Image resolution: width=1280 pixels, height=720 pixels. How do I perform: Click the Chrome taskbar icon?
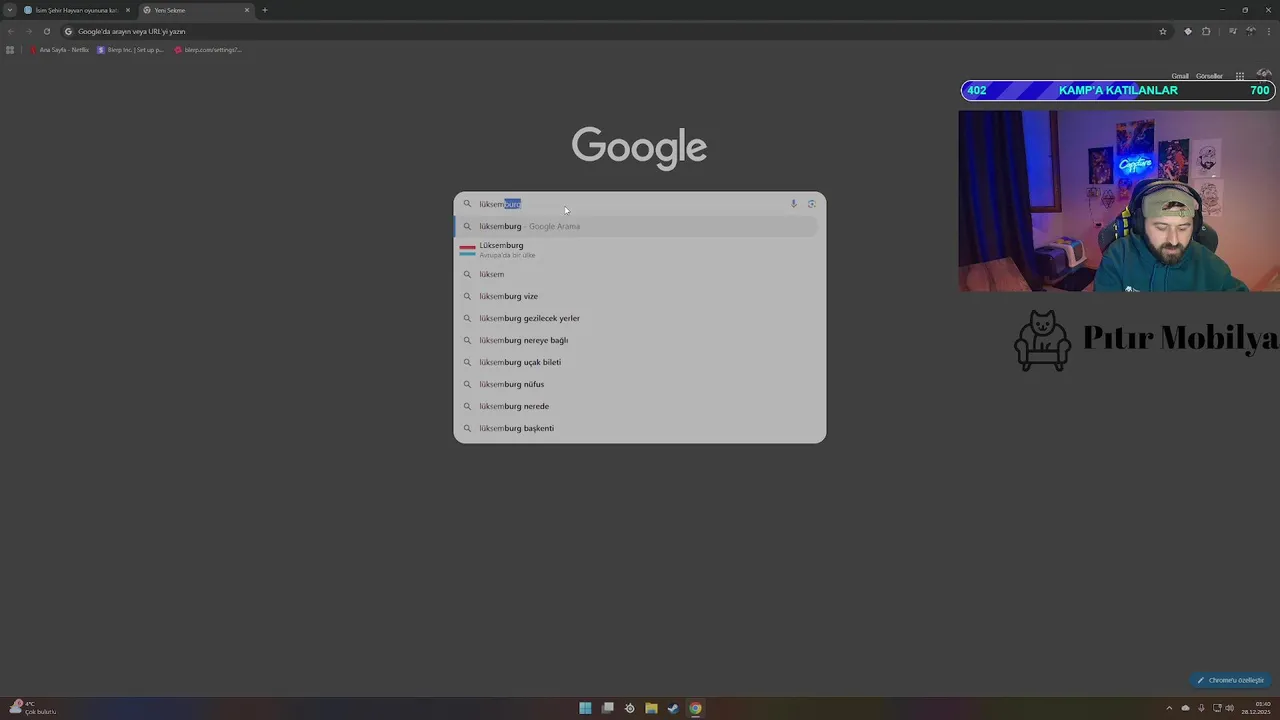point(695,708)
